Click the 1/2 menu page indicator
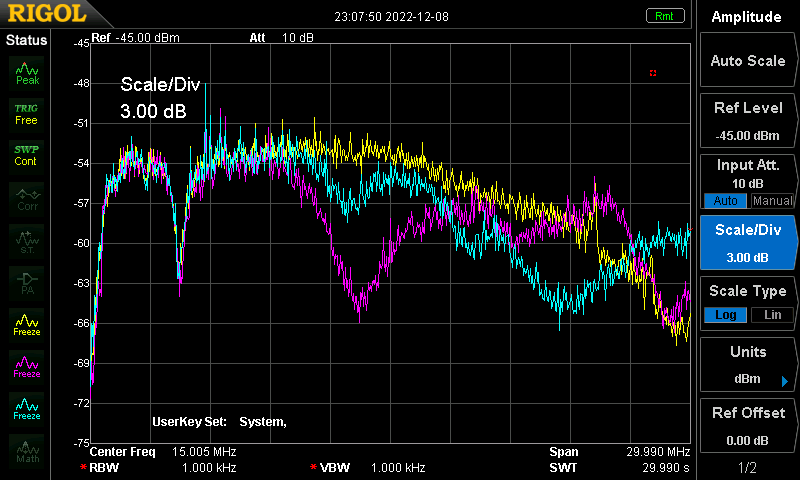 (x=747, y=467)
